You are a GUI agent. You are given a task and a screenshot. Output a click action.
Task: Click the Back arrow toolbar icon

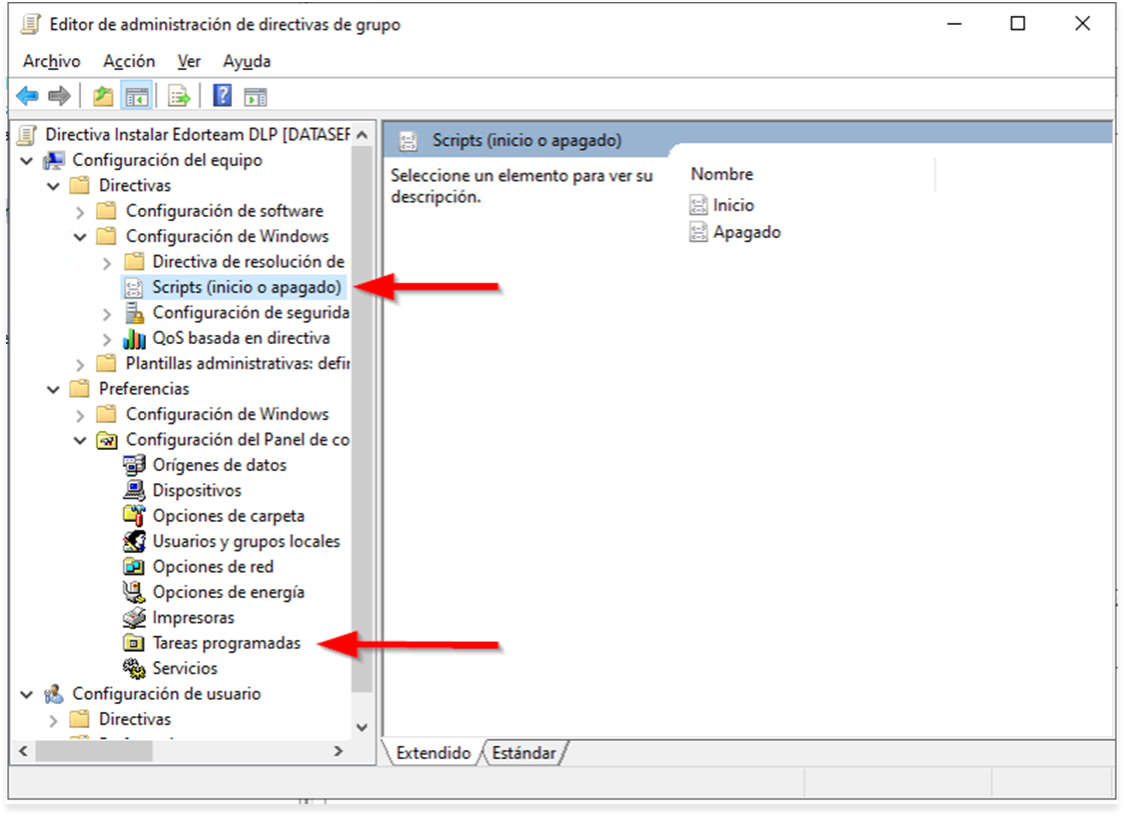27,95
